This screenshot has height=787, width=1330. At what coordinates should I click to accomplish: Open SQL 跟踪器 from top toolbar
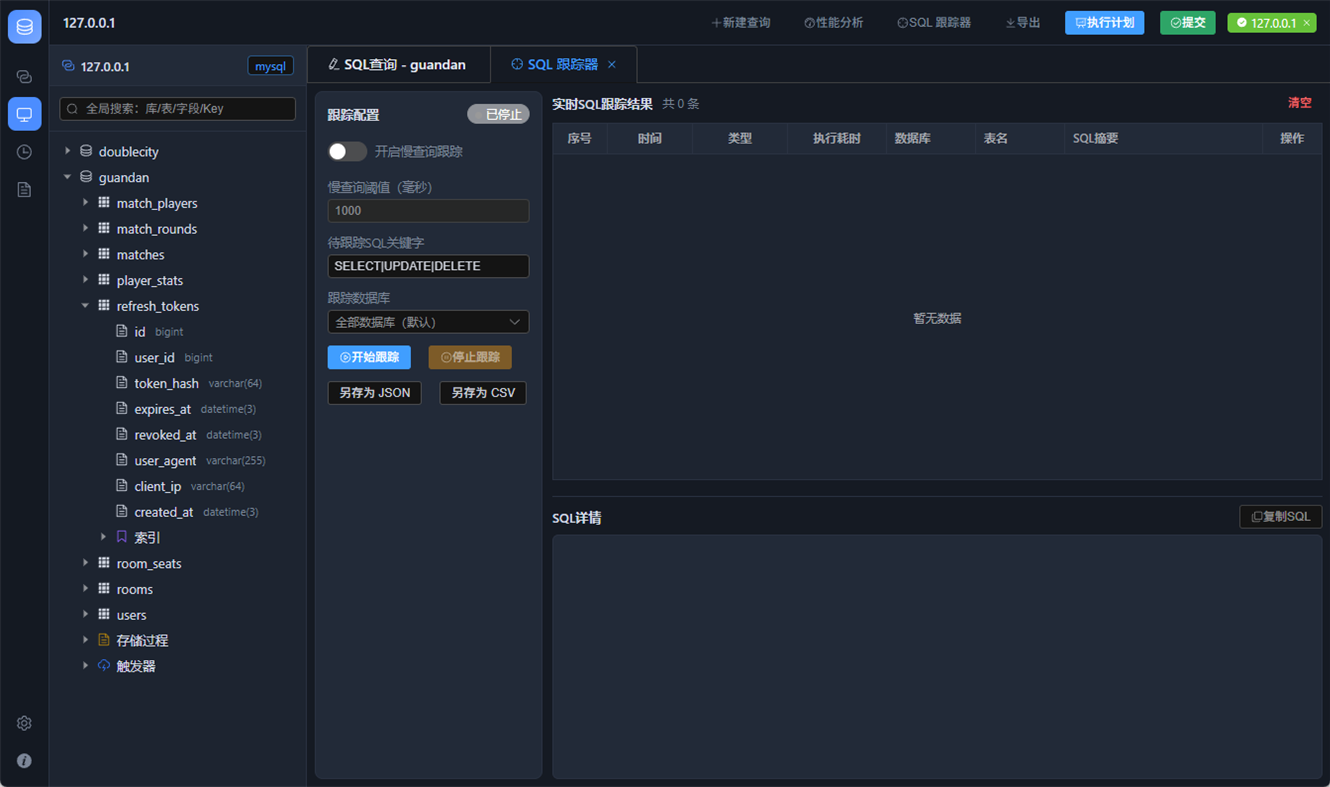tap(934, 22)
